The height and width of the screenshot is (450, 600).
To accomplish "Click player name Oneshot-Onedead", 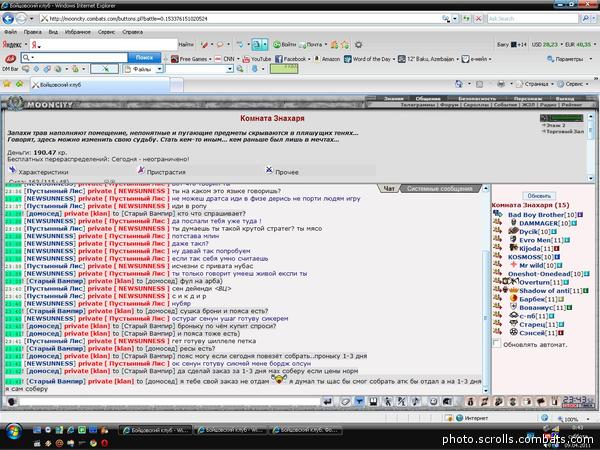I will (x=539, y=274).
